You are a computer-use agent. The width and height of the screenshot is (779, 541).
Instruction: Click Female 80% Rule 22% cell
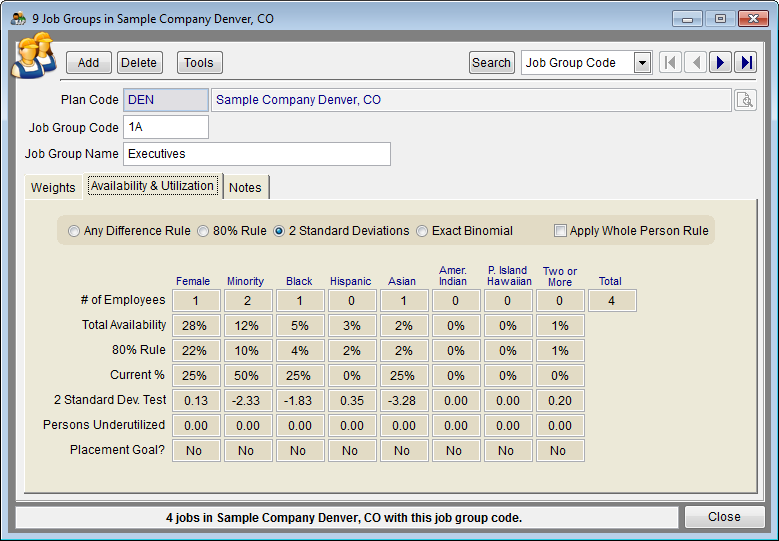[x=196, y=351]
